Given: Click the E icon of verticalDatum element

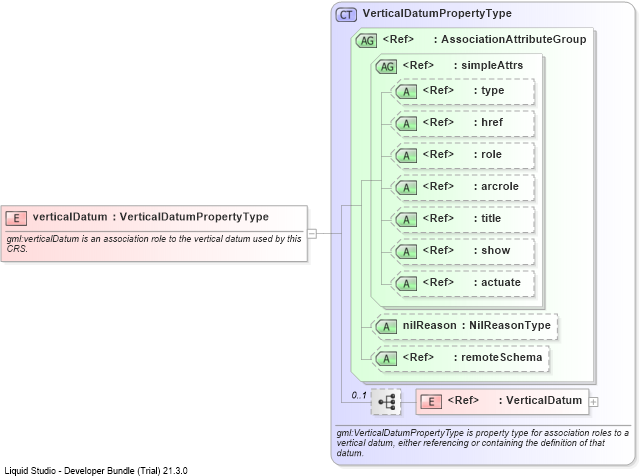Looking at the screenshot, I should [16, 218].
